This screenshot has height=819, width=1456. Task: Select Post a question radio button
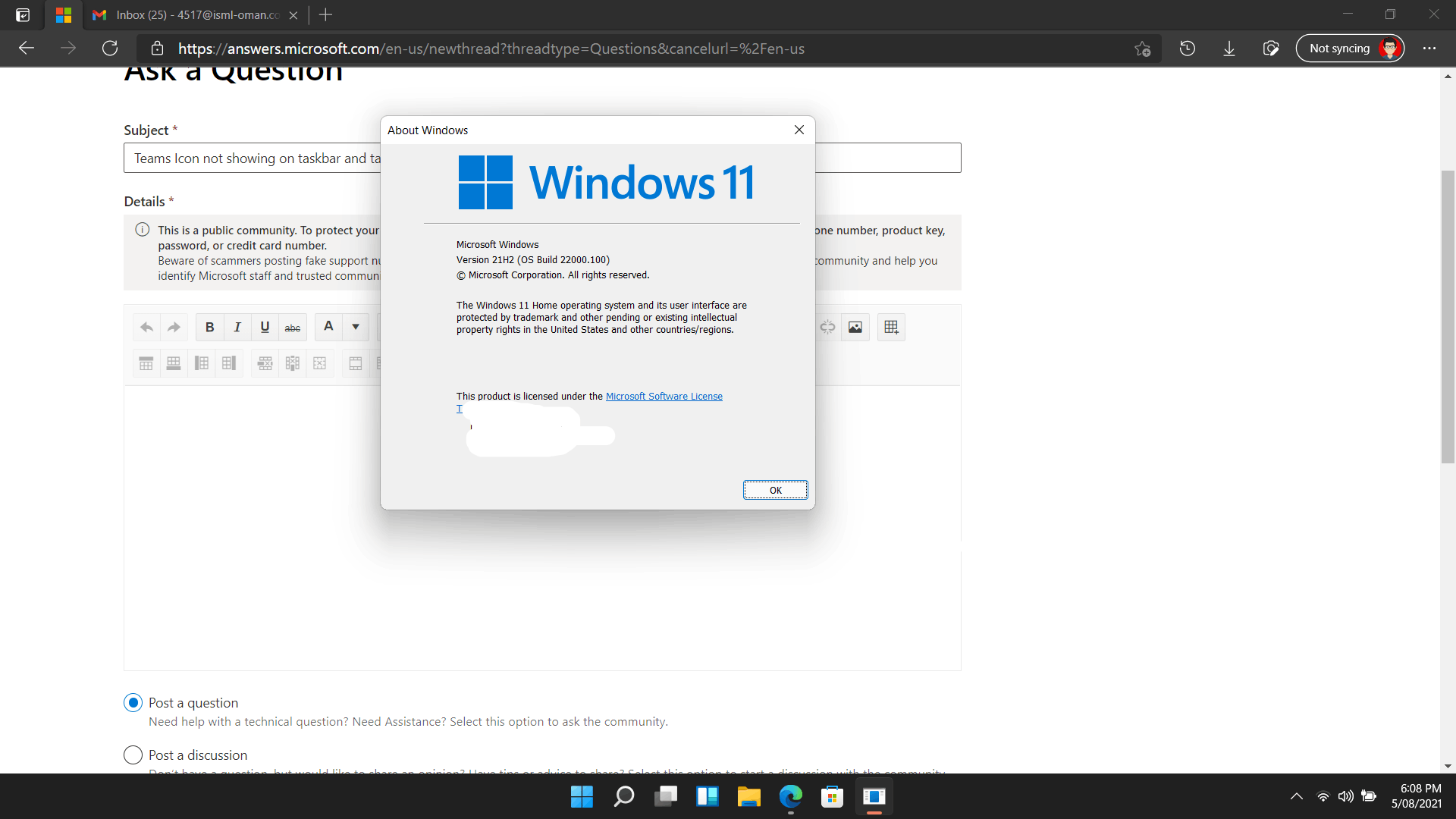click(x=133, y=703)
